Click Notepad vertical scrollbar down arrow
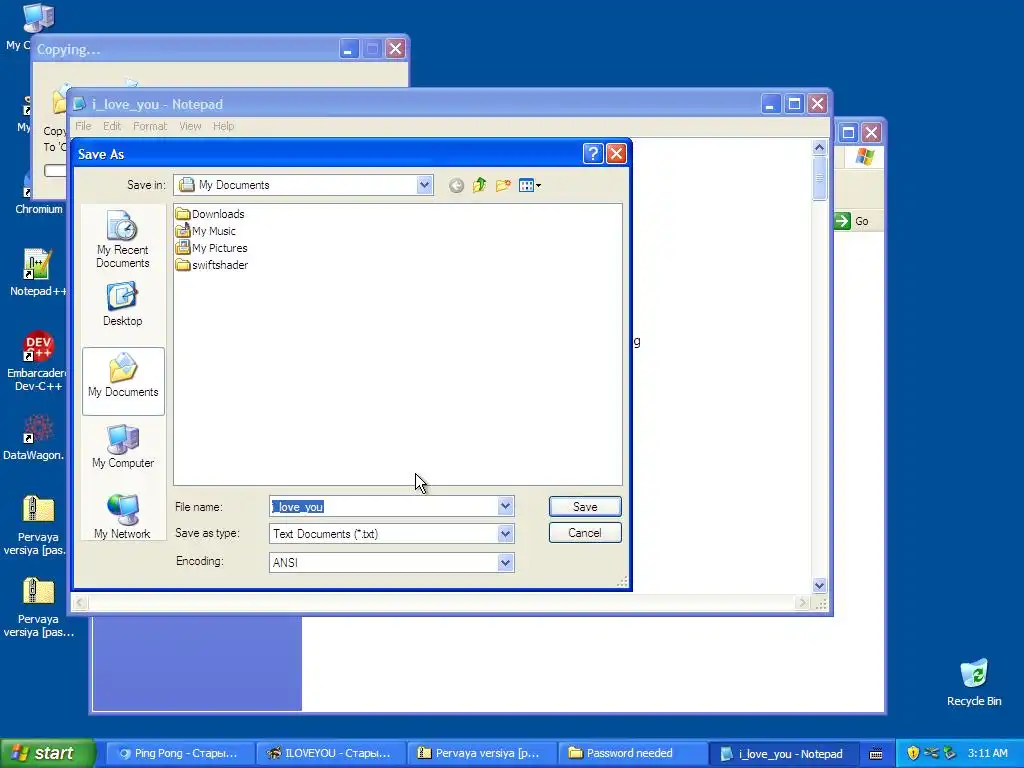Image resolution: width=1024 pixels, height=768 pixels. coord(820,585)
